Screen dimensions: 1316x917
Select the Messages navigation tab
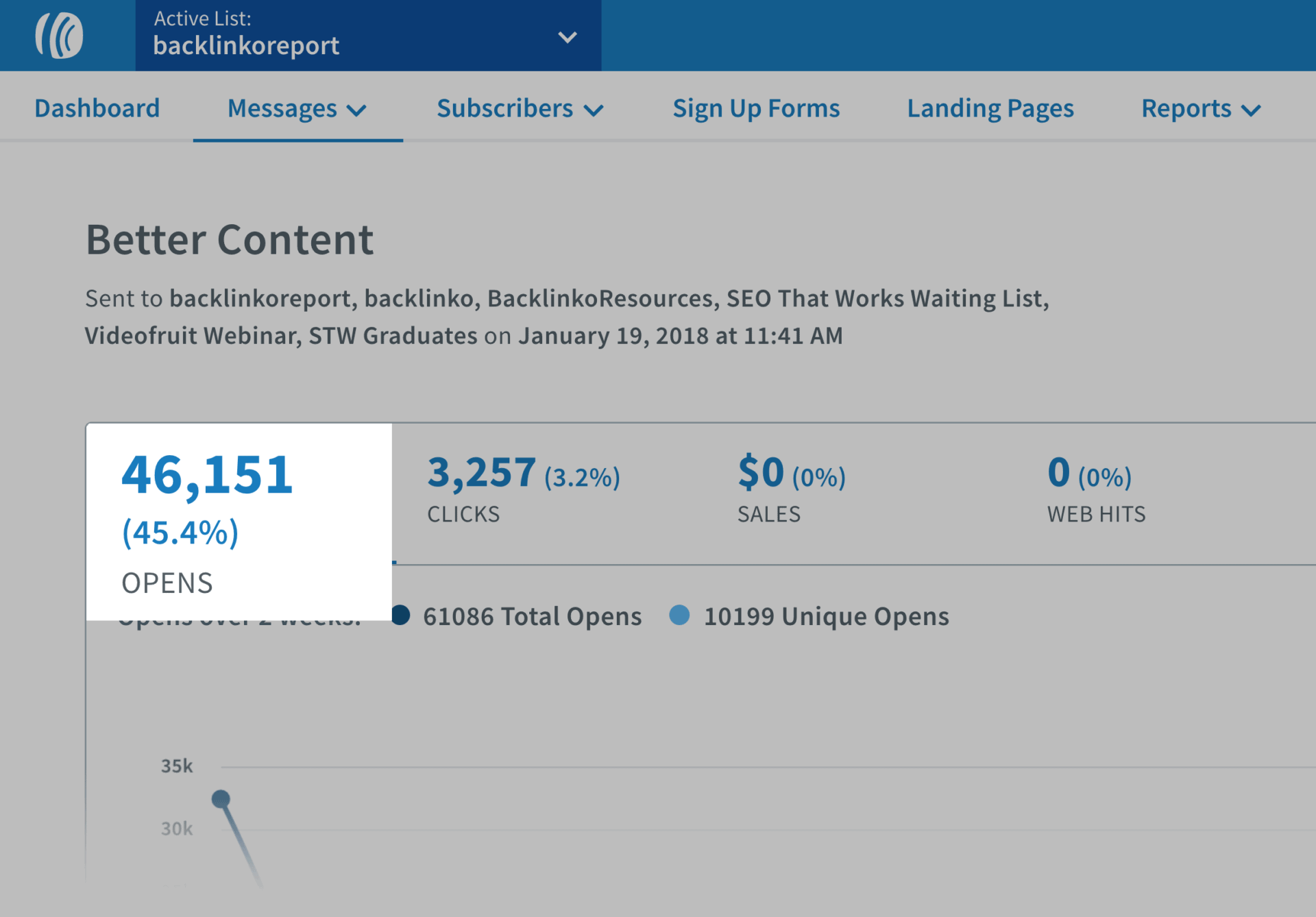click(x=283, y=108)
